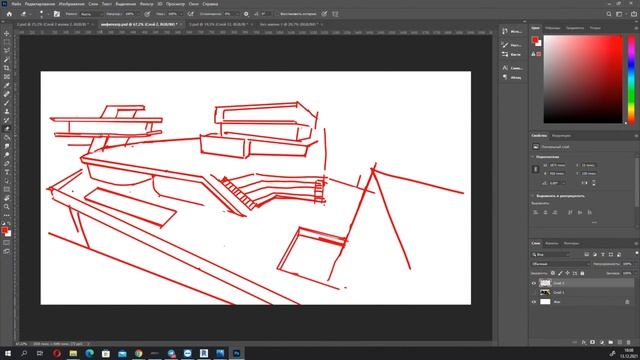Select the Eraser tool in left toolbar

pos(7,129)
